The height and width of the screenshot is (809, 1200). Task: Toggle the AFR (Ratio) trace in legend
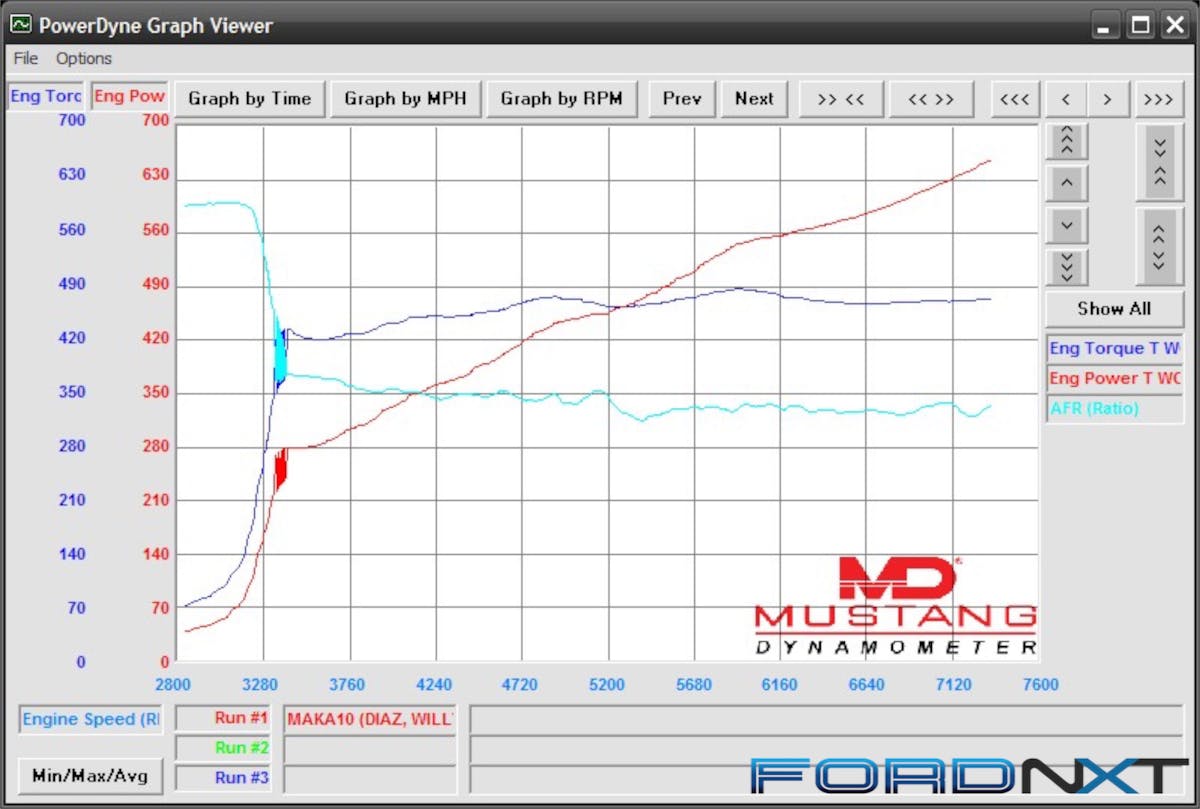tap(1114, 408)
